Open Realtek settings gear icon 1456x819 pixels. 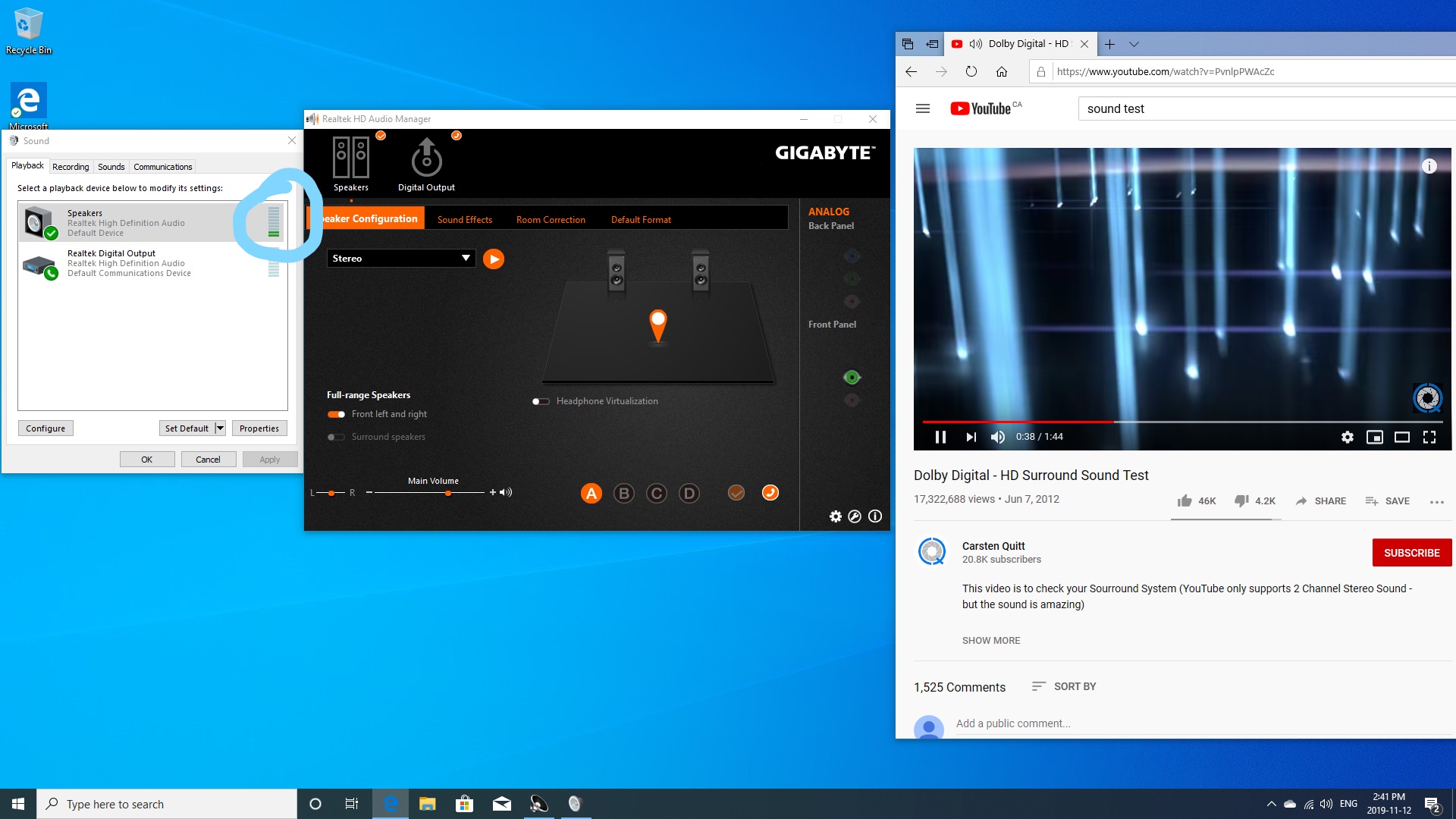tap(835, 516)
